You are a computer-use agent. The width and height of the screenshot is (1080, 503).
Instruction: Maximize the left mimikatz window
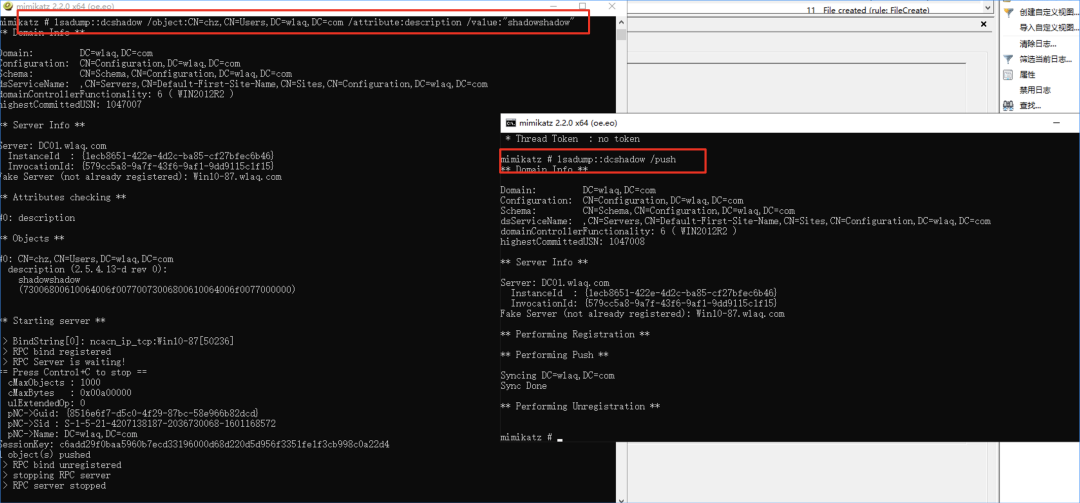[x=583, y=5]
